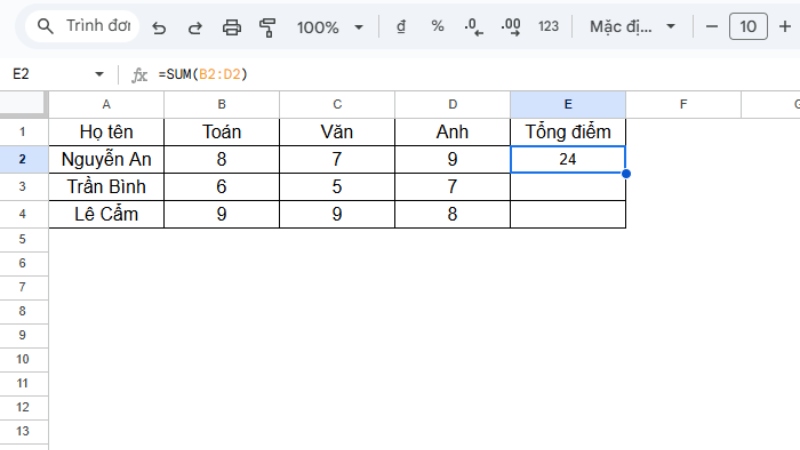The image size is (800, 450).
Task: Click the Print icon
Action: click(232, 27)
